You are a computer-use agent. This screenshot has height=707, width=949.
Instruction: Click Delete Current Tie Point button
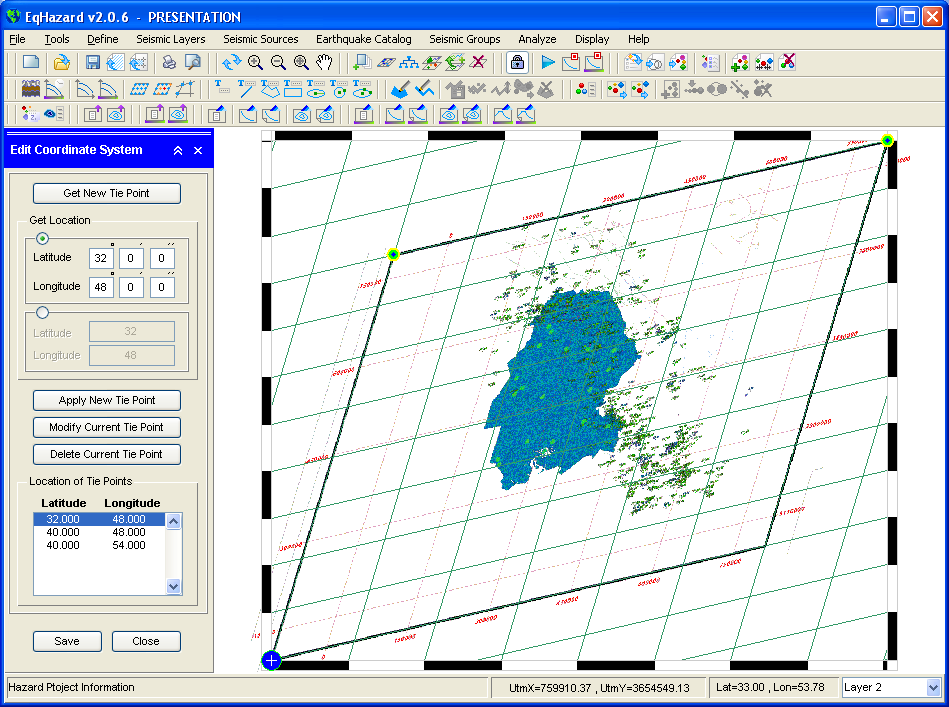[x=106, y=454]
